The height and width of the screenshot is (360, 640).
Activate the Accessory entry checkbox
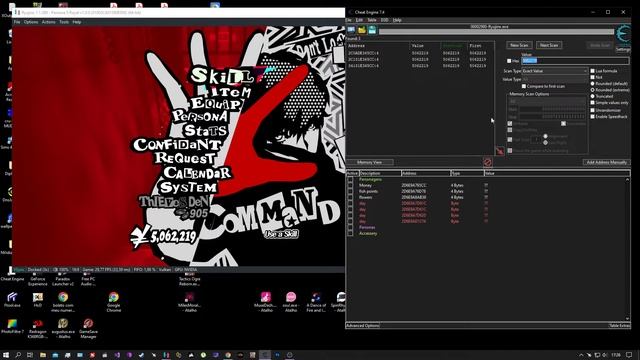coord(350,233)
